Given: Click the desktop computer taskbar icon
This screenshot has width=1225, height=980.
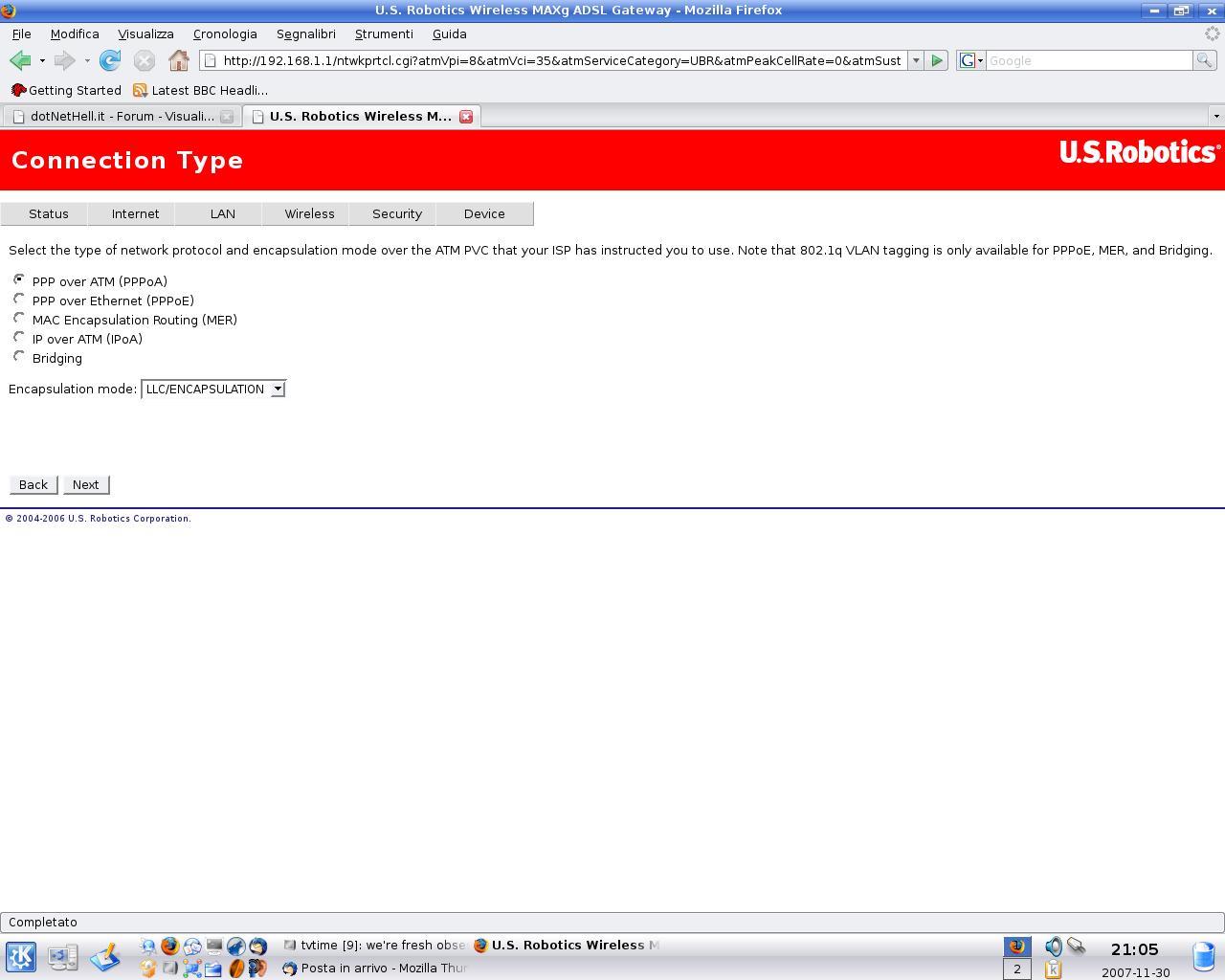Looking at the screenshot, I should pyautogui.click(x=62, y=956).
